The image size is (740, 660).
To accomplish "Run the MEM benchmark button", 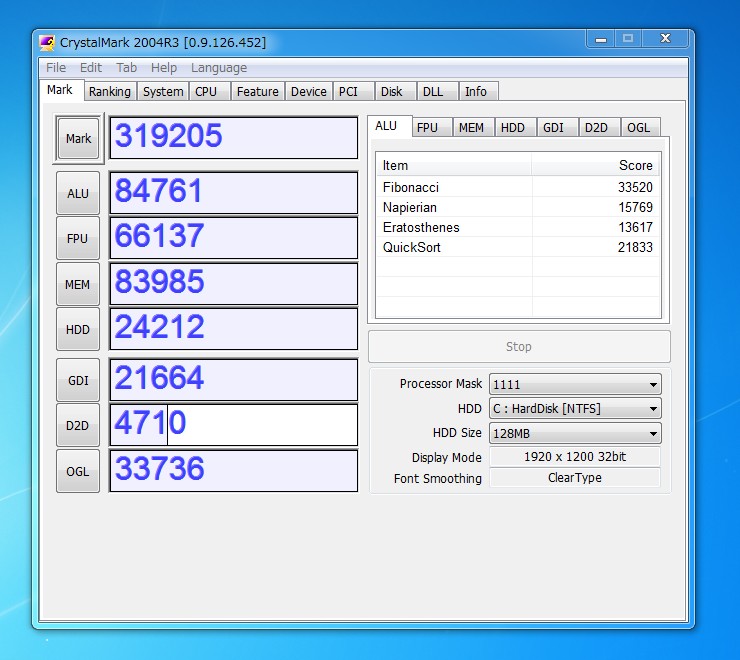I will [x=78, y=284].
